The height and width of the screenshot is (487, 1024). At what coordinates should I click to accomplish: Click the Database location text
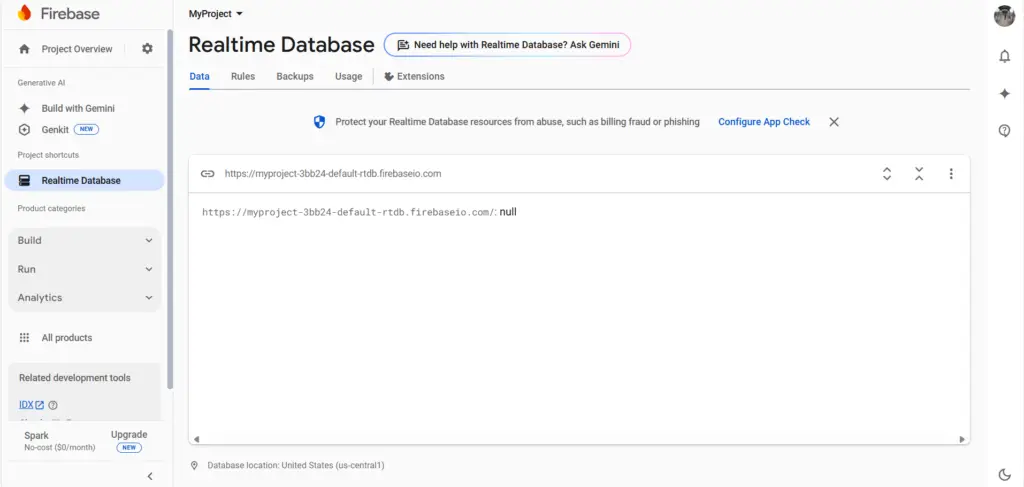point(296,465)
